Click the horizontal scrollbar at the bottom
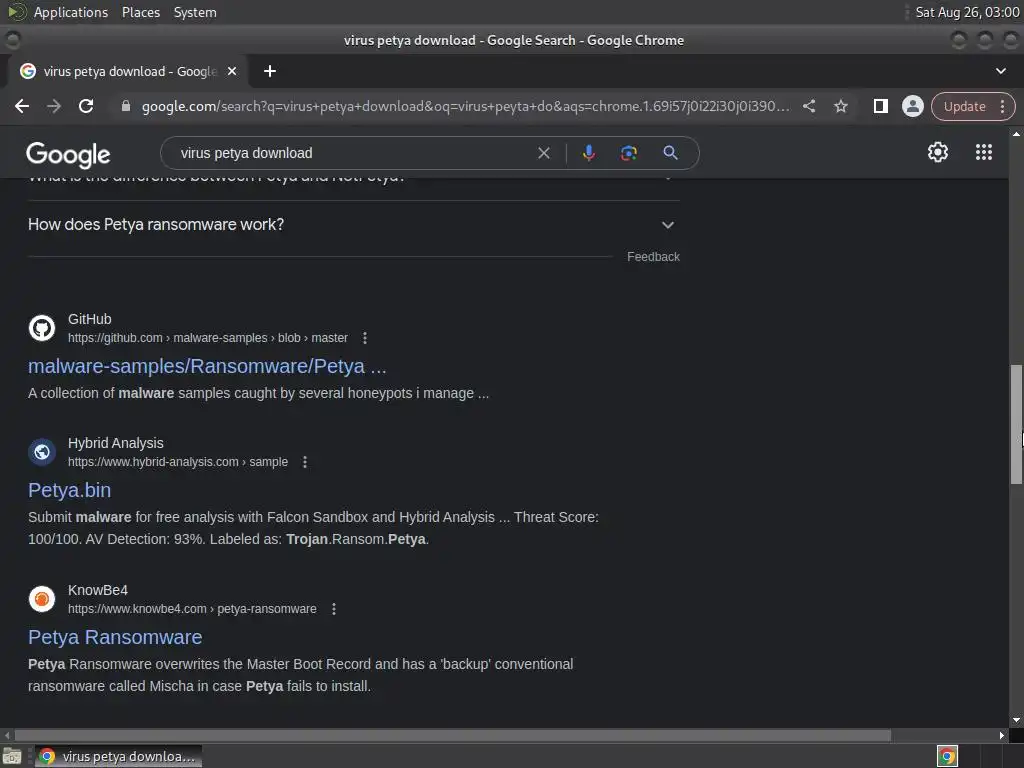 tap(453, 735)
